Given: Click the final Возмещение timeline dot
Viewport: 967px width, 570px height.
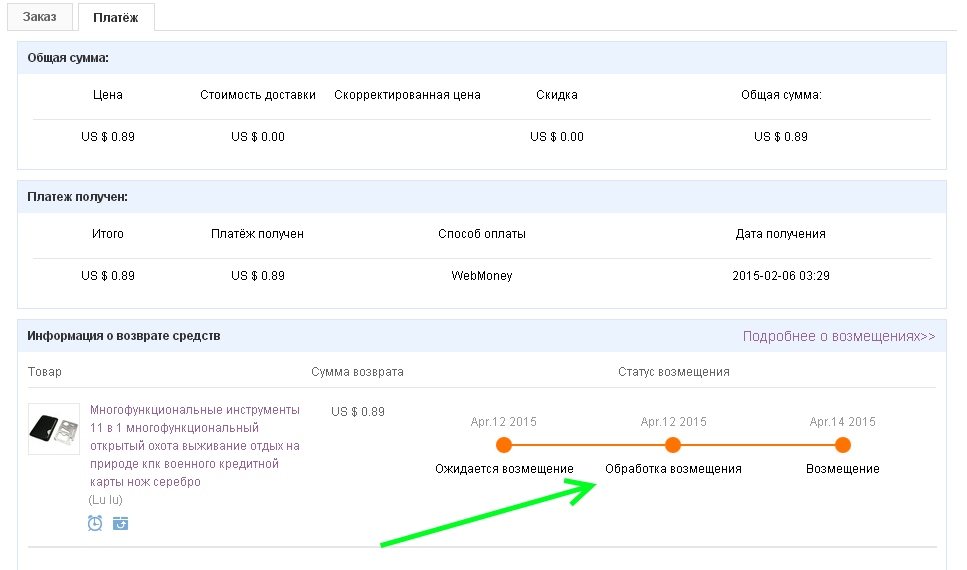Looking at the screenshot, I should coord(842,445).
